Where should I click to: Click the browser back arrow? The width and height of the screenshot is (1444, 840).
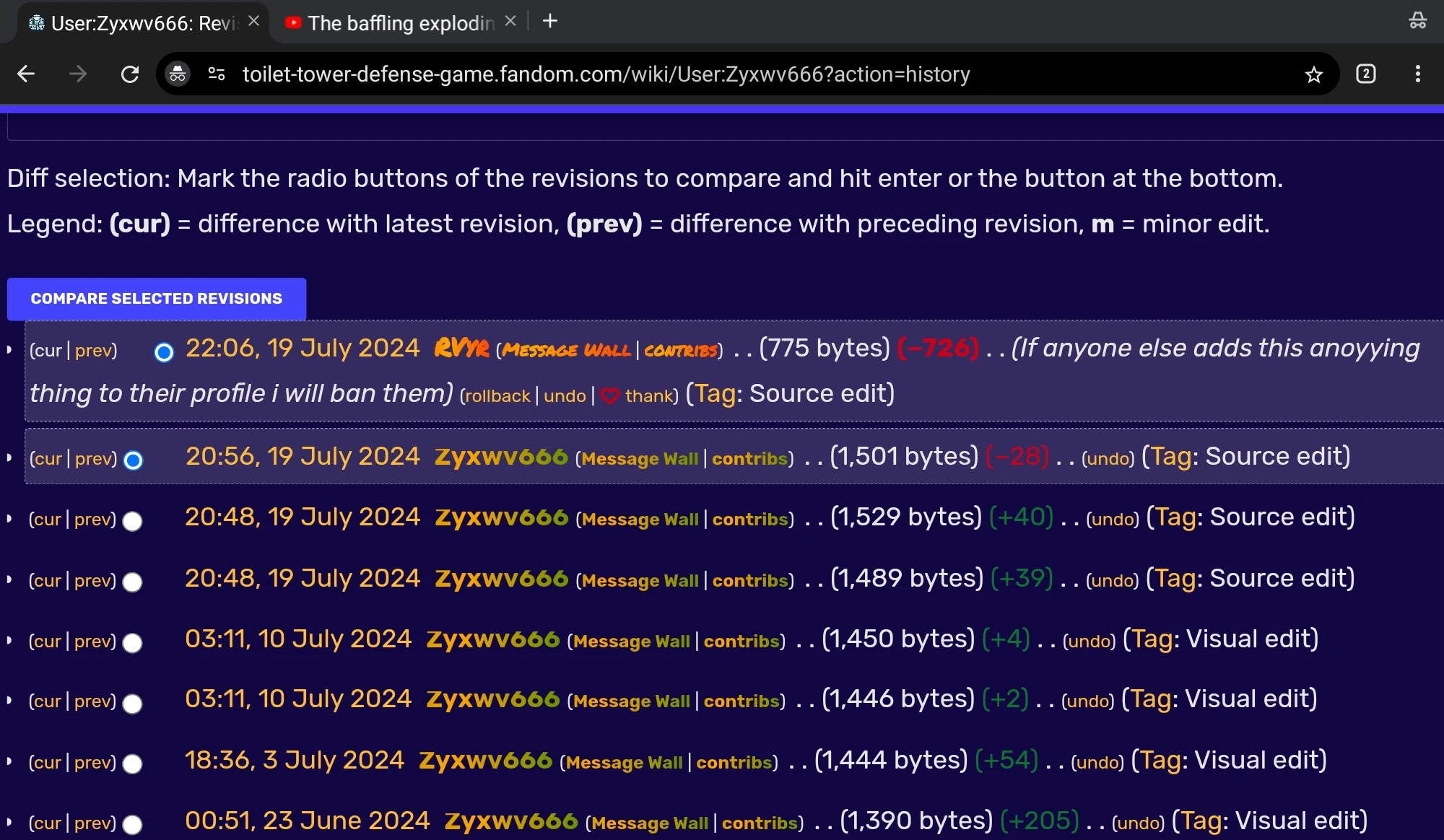pos(27,74)
